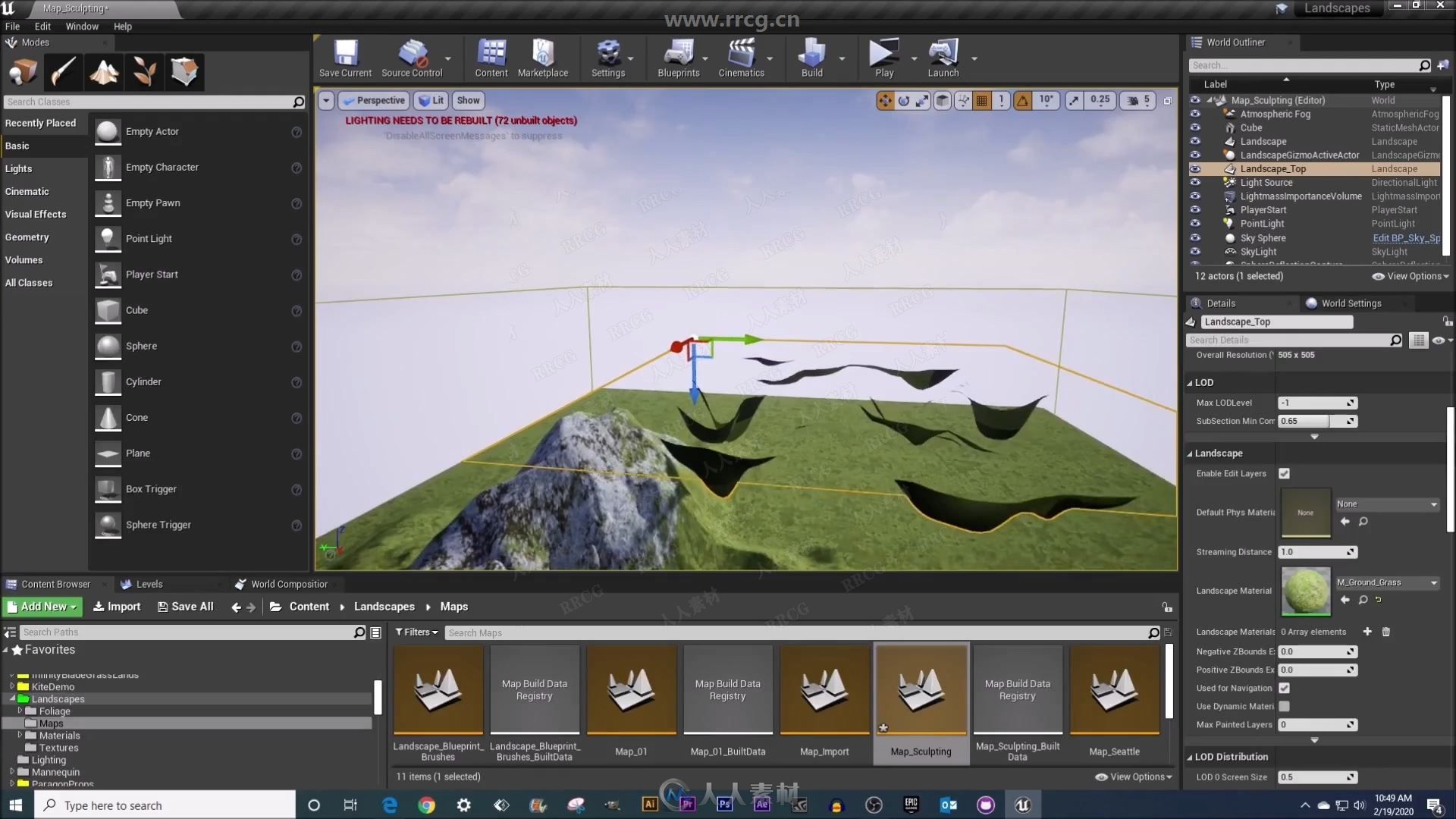This screenshot has width=1456, height=819.
Task: Click the Build lighting icon
Action: pos(812,58)
